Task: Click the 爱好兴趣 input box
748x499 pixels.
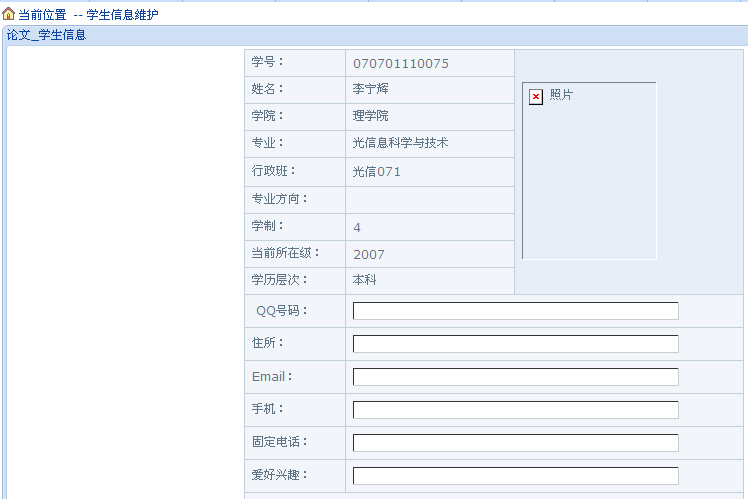Action: pyautogui.click(x=515, y=476)
